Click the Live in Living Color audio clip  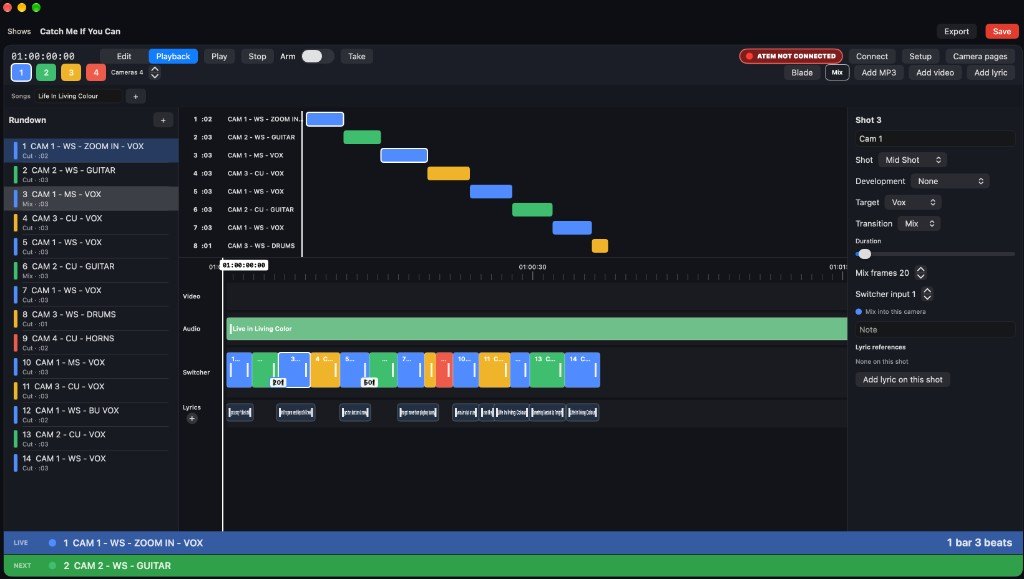point(537,329)
